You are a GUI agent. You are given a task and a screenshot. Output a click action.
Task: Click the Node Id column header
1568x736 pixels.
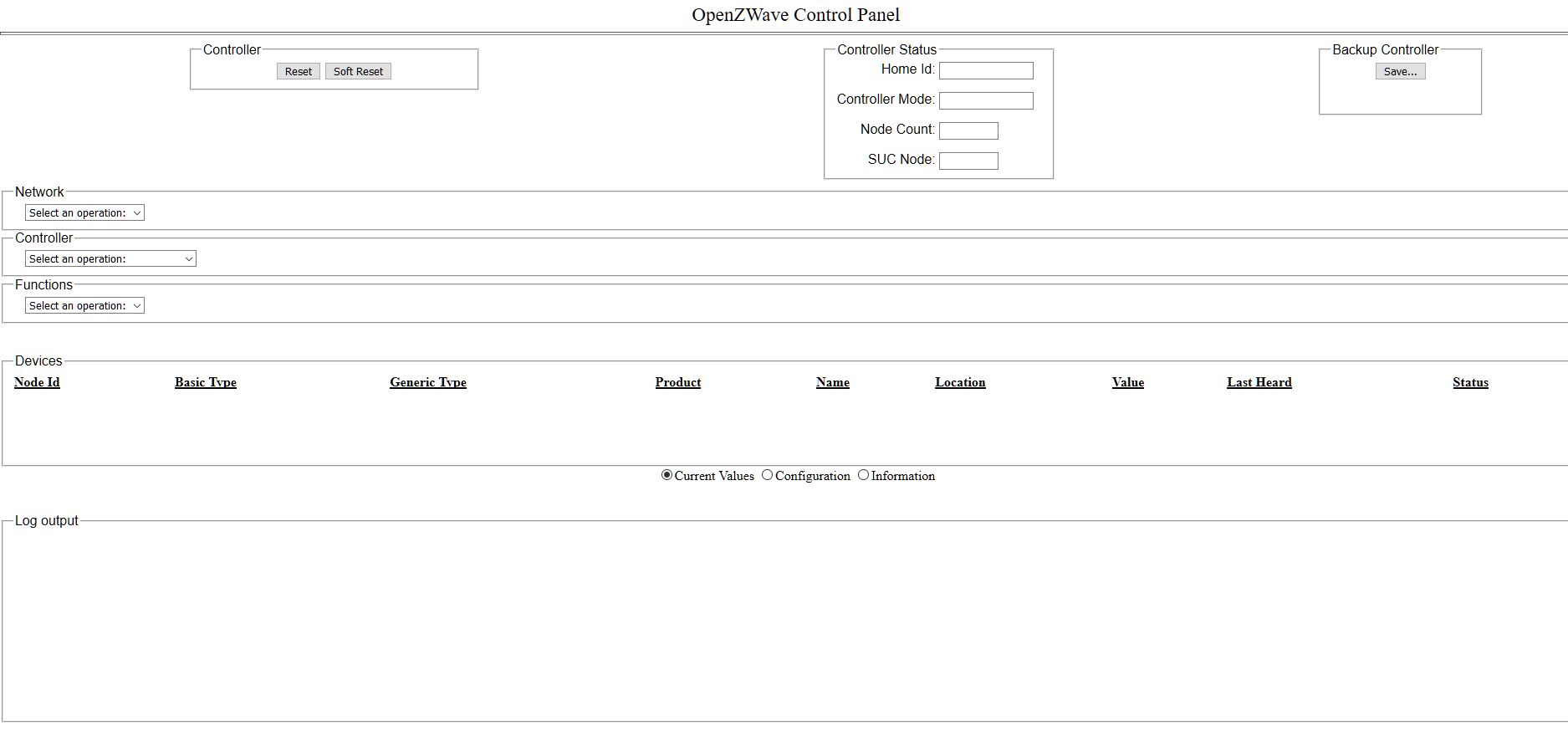[37, 382]
